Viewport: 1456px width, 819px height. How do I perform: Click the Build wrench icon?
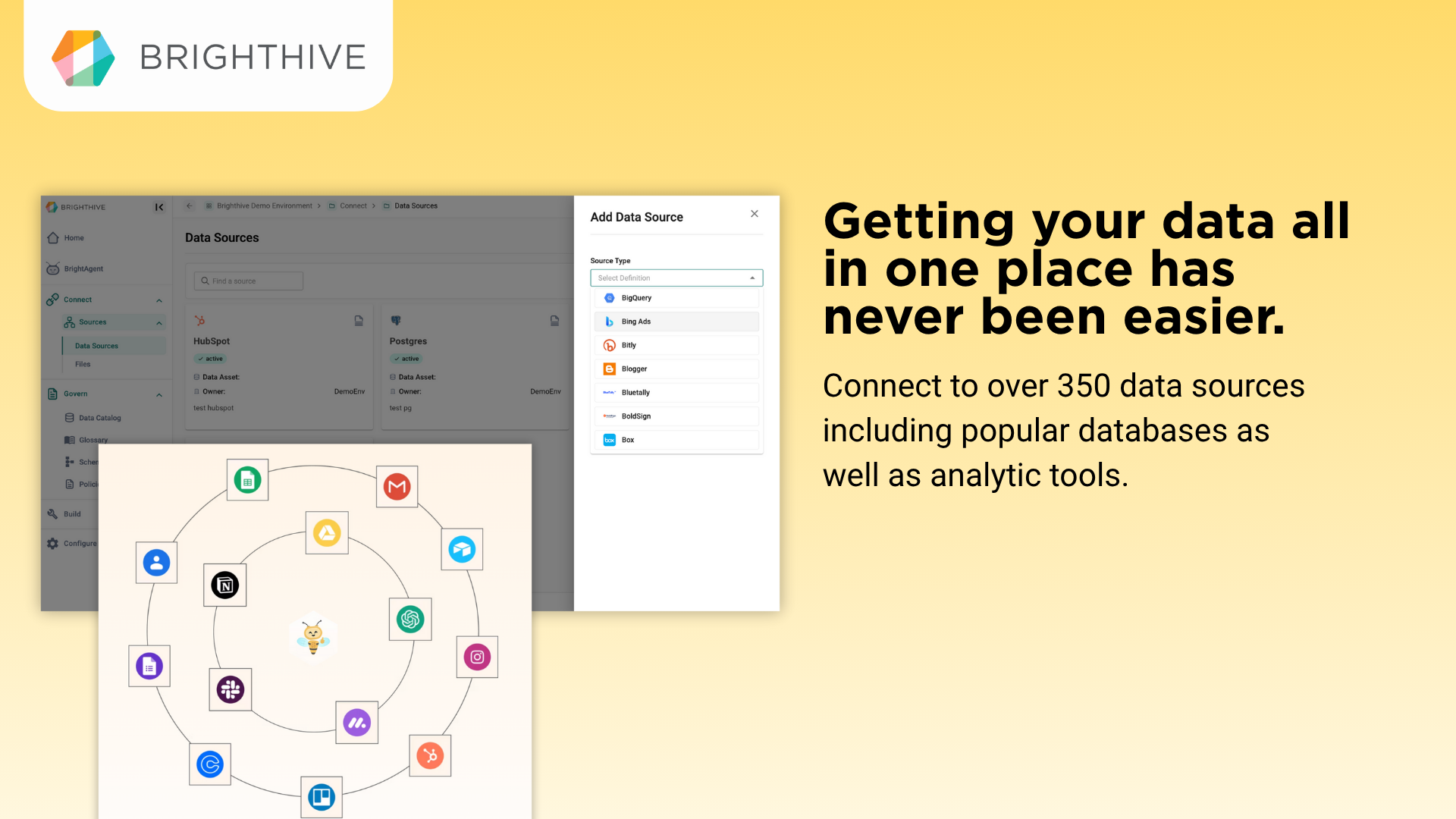(52, 514)
